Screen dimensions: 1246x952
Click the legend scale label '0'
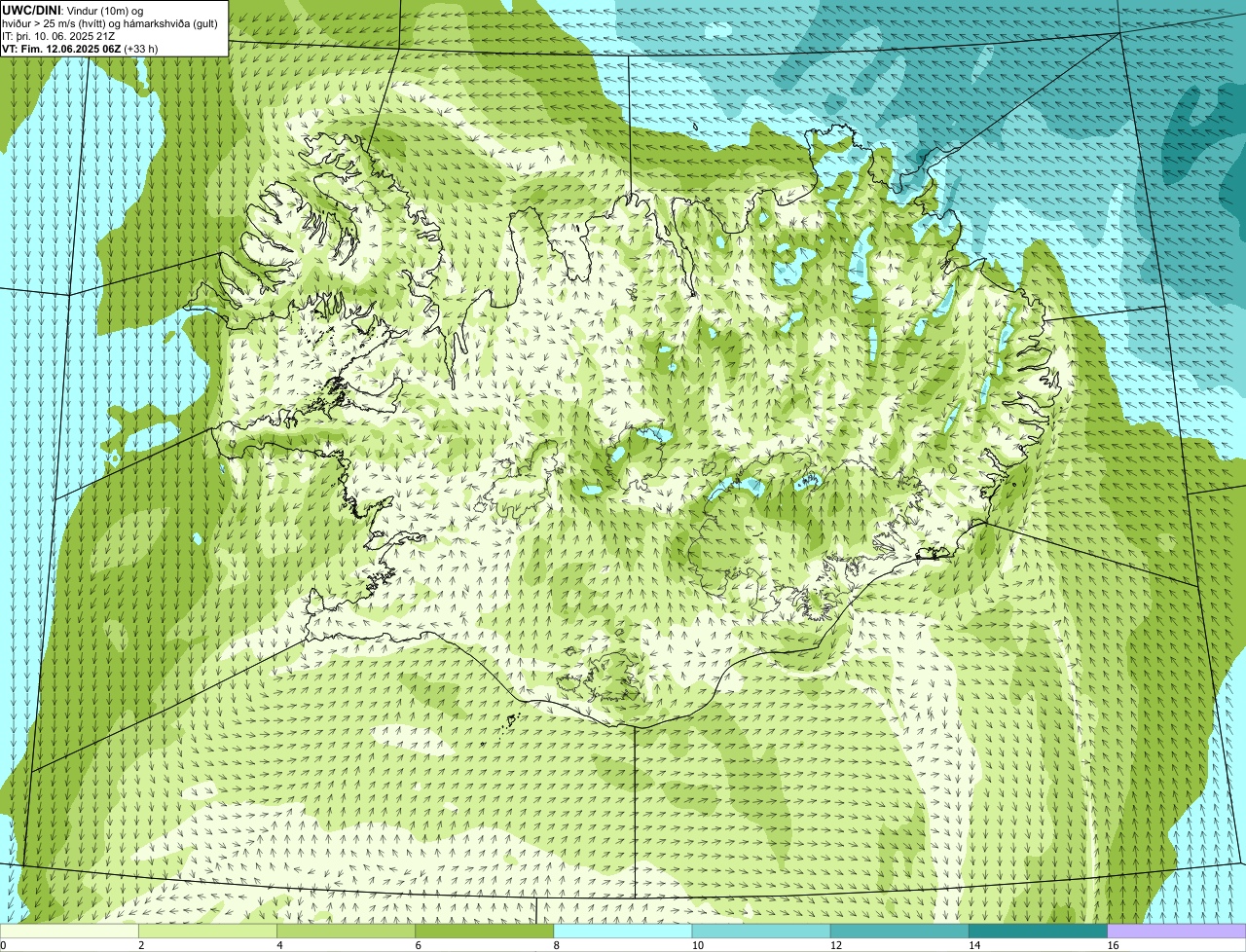pos(4,945)
